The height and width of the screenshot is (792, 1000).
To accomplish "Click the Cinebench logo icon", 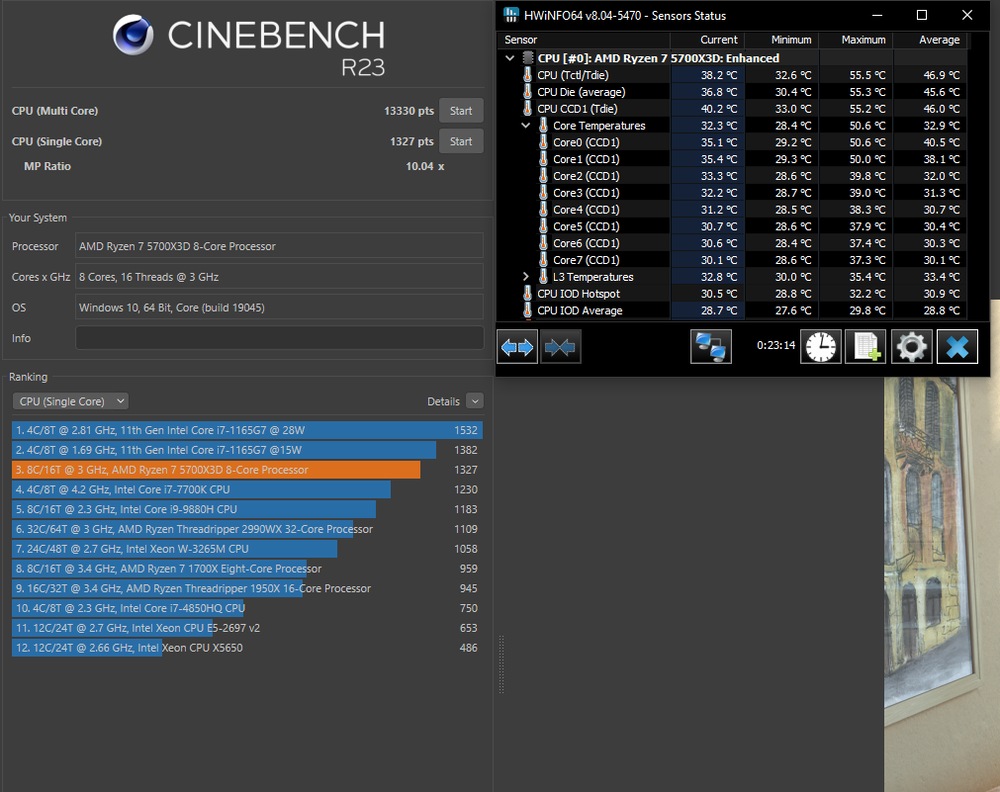I will coord(132,35).
